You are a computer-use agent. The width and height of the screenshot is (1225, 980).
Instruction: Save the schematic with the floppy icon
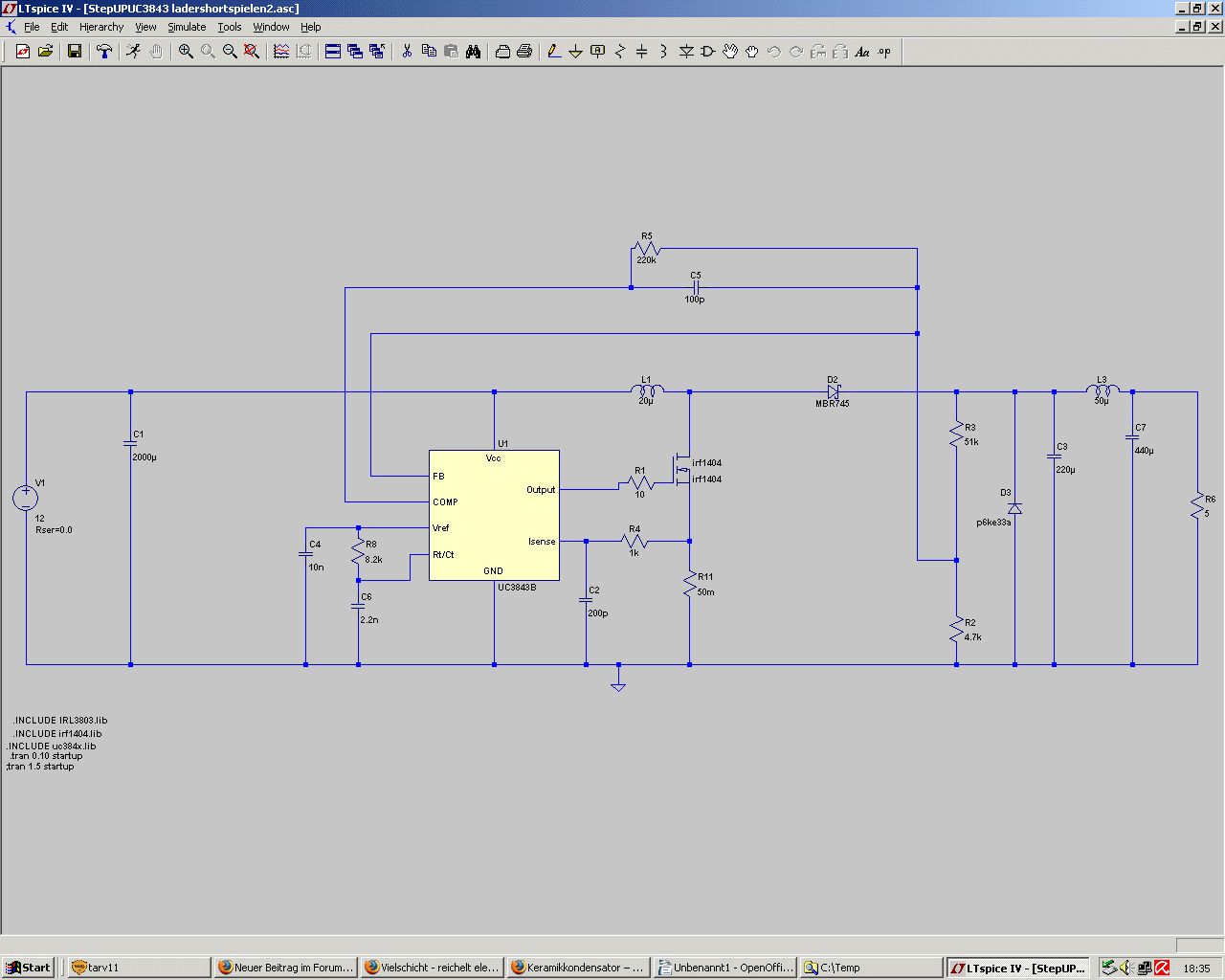click(x=74, y=52)
